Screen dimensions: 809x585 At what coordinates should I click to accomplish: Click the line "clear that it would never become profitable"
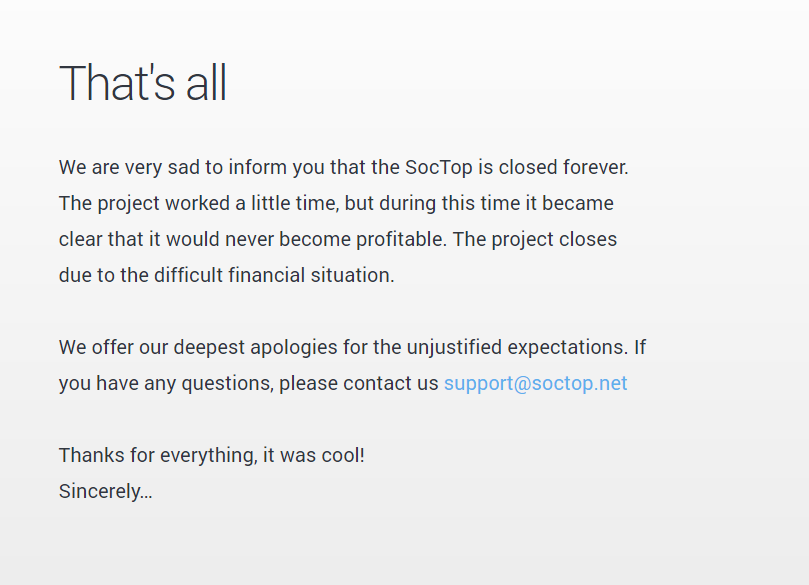[338, 239]
